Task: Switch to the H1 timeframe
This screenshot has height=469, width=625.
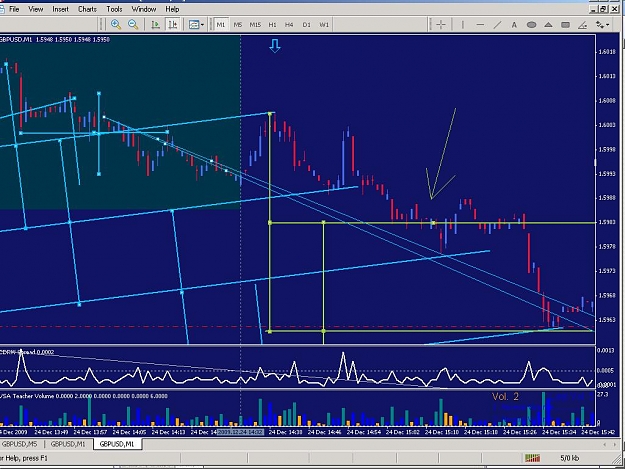Action: point(273,25)
